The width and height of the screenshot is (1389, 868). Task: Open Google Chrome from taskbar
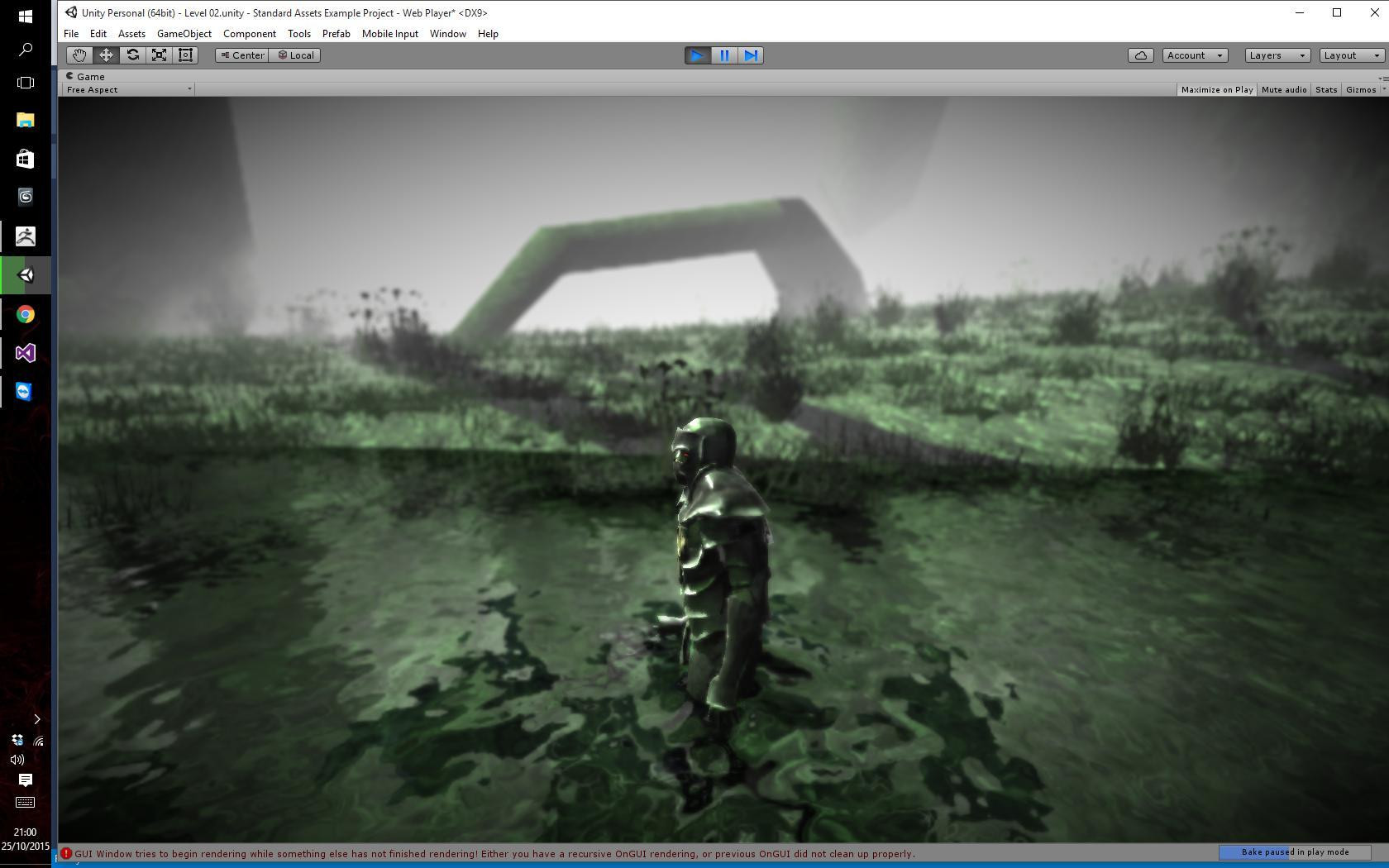tap(26, 314)
